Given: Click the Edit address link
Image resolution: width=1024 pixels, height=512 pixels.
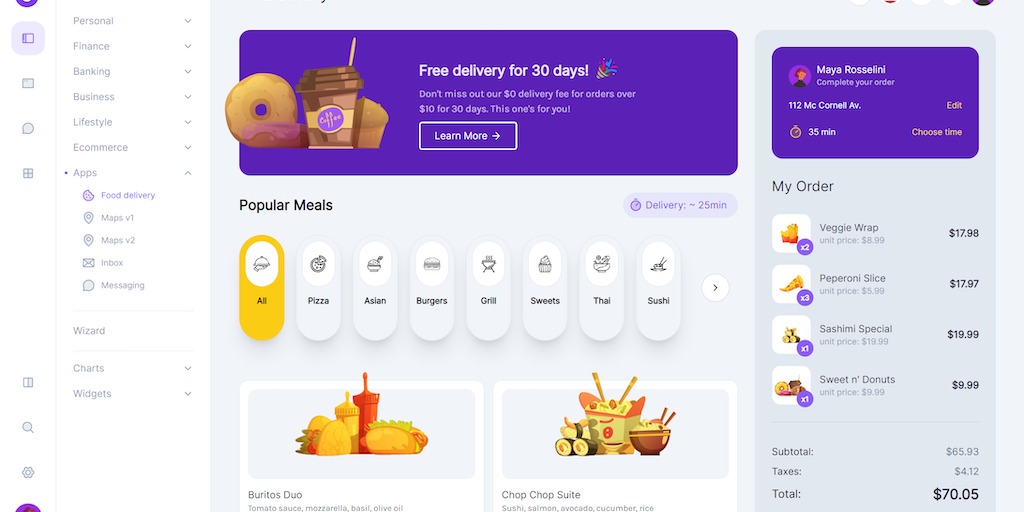Looking at the screenshot, I should click(953, 105).
